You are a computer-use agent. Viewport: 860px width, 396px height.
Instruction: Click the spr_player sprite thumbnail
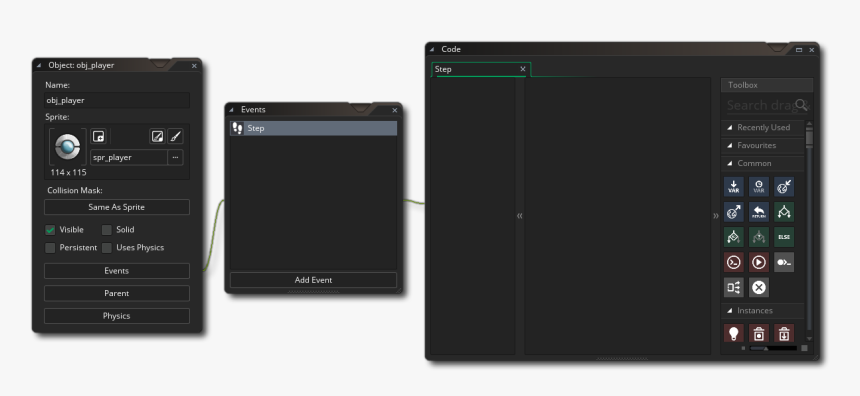tap(67, 147)
